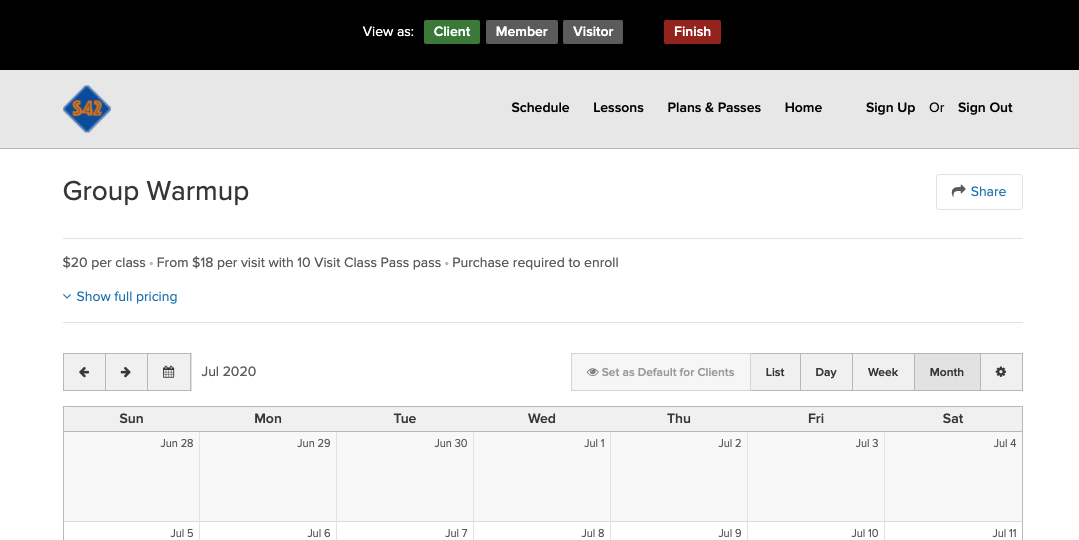Select the Month view
Viewport: 1079px width, 540px height.
tap(947, 372)
